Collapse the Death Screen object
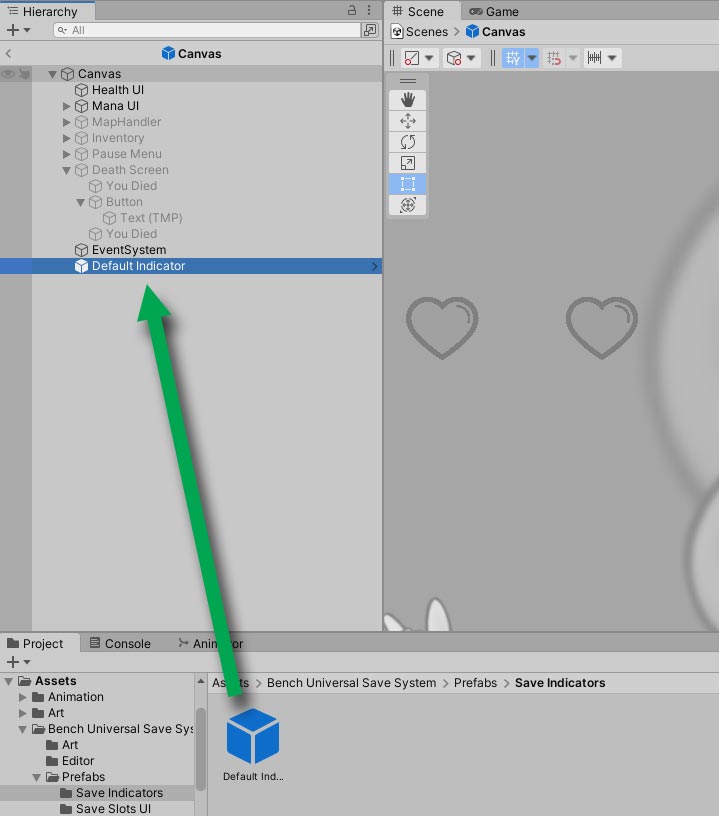This screenshot has width=719, height=816. click(66, 170)
